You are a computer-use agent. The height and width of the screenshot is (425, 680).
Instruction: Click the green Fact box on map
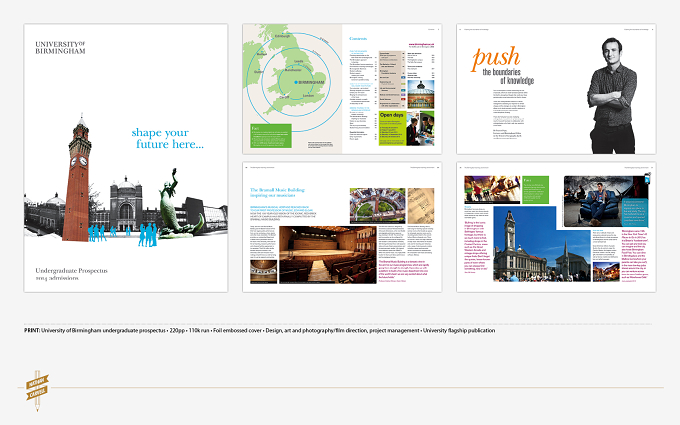point(271,136)
